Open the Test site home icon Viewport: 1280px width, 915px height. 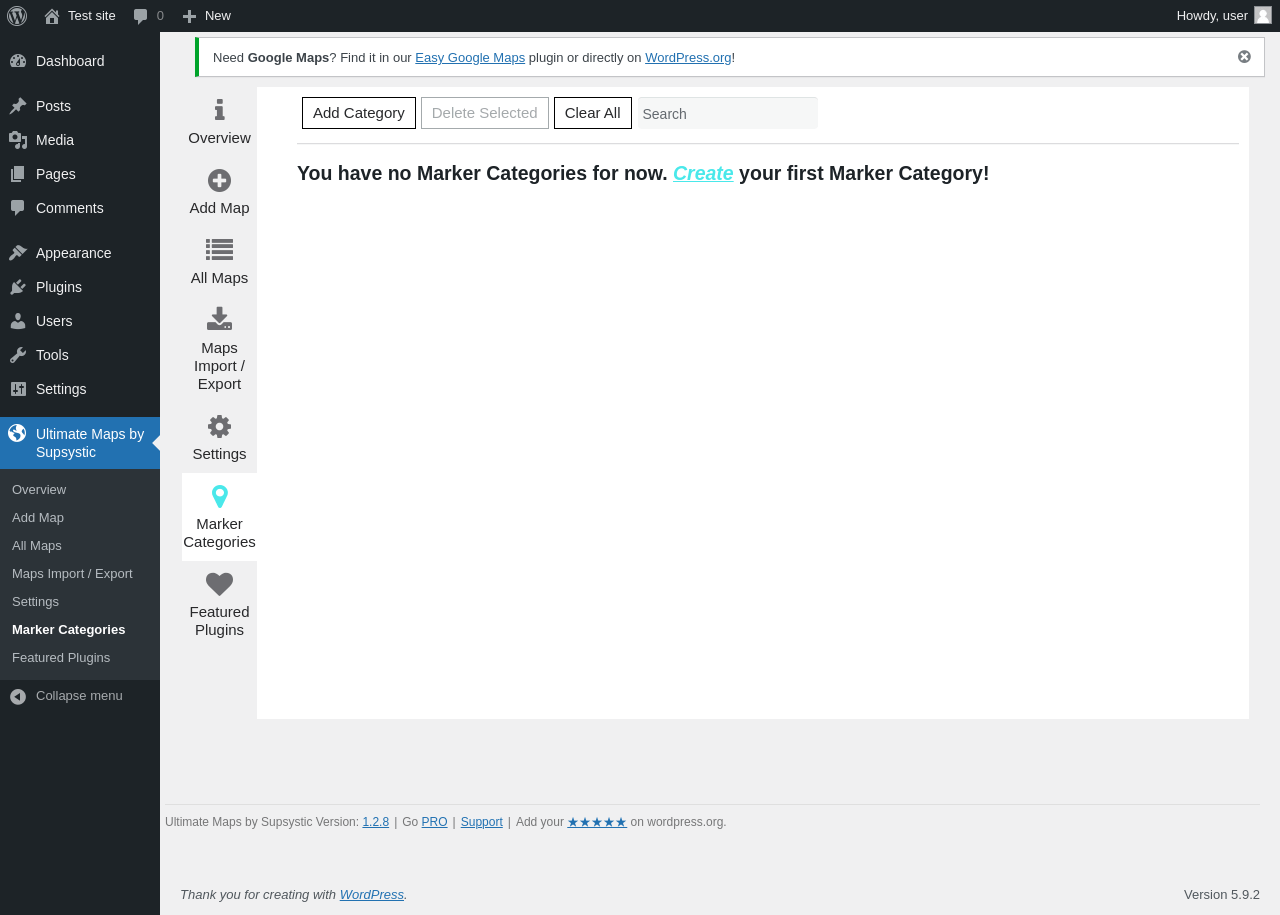52,16
